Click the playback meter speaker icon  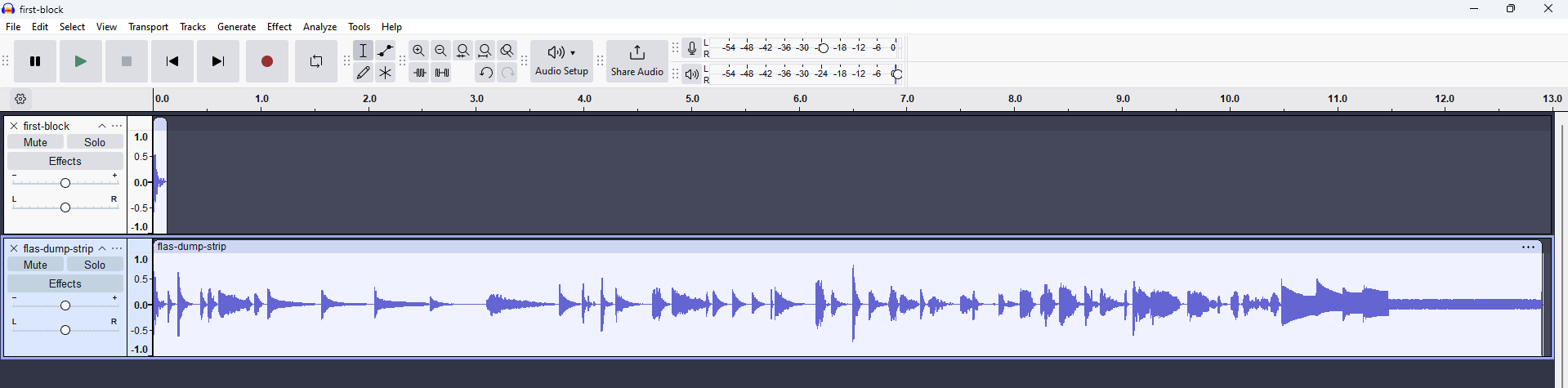pos(692,74)
